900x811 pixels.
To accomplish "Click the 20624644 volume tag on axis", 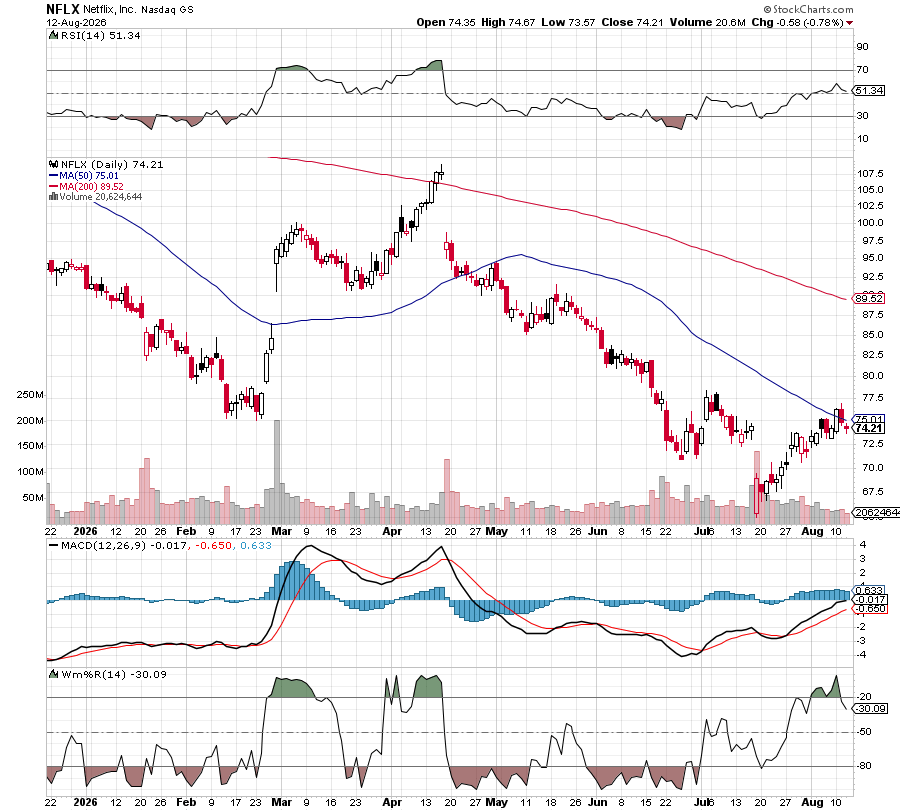I will tap(876, 513).
